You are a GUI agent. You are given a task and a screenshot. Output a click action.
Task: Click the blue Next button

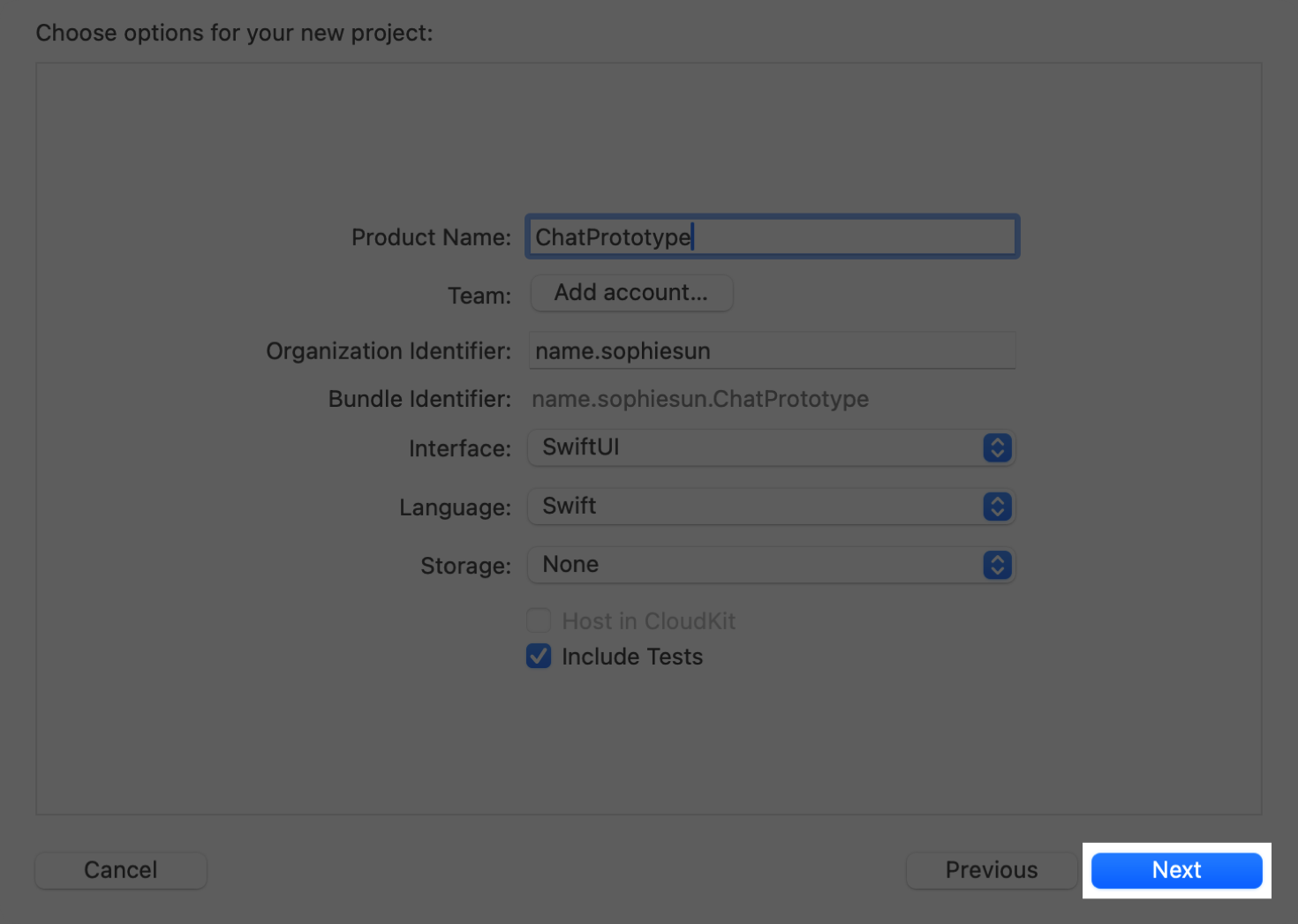click(1176, 870)
